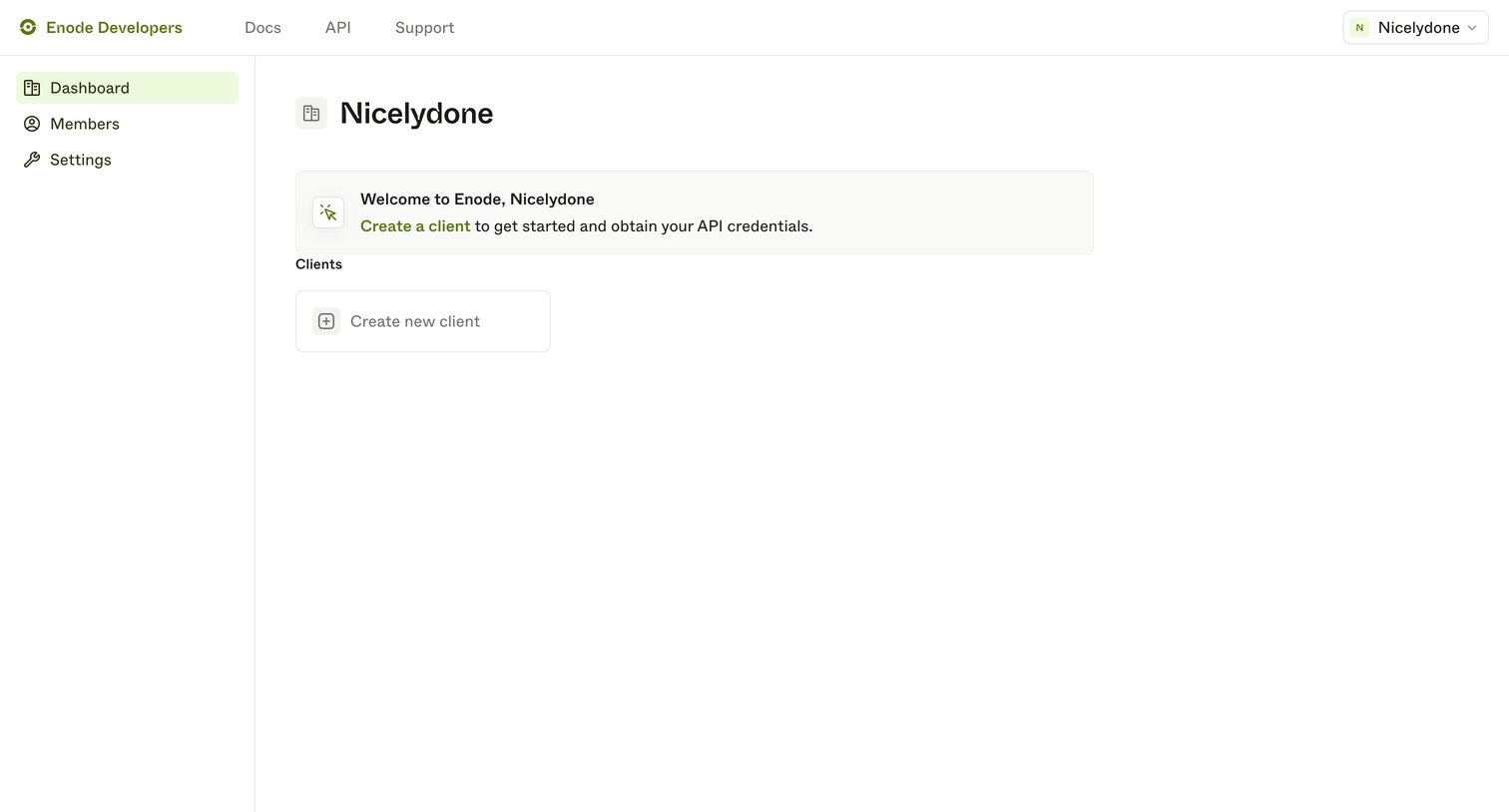Open the API menu item
Image resolution: width=1509 pixels, height=812 pixels.
tap(338, 28)
